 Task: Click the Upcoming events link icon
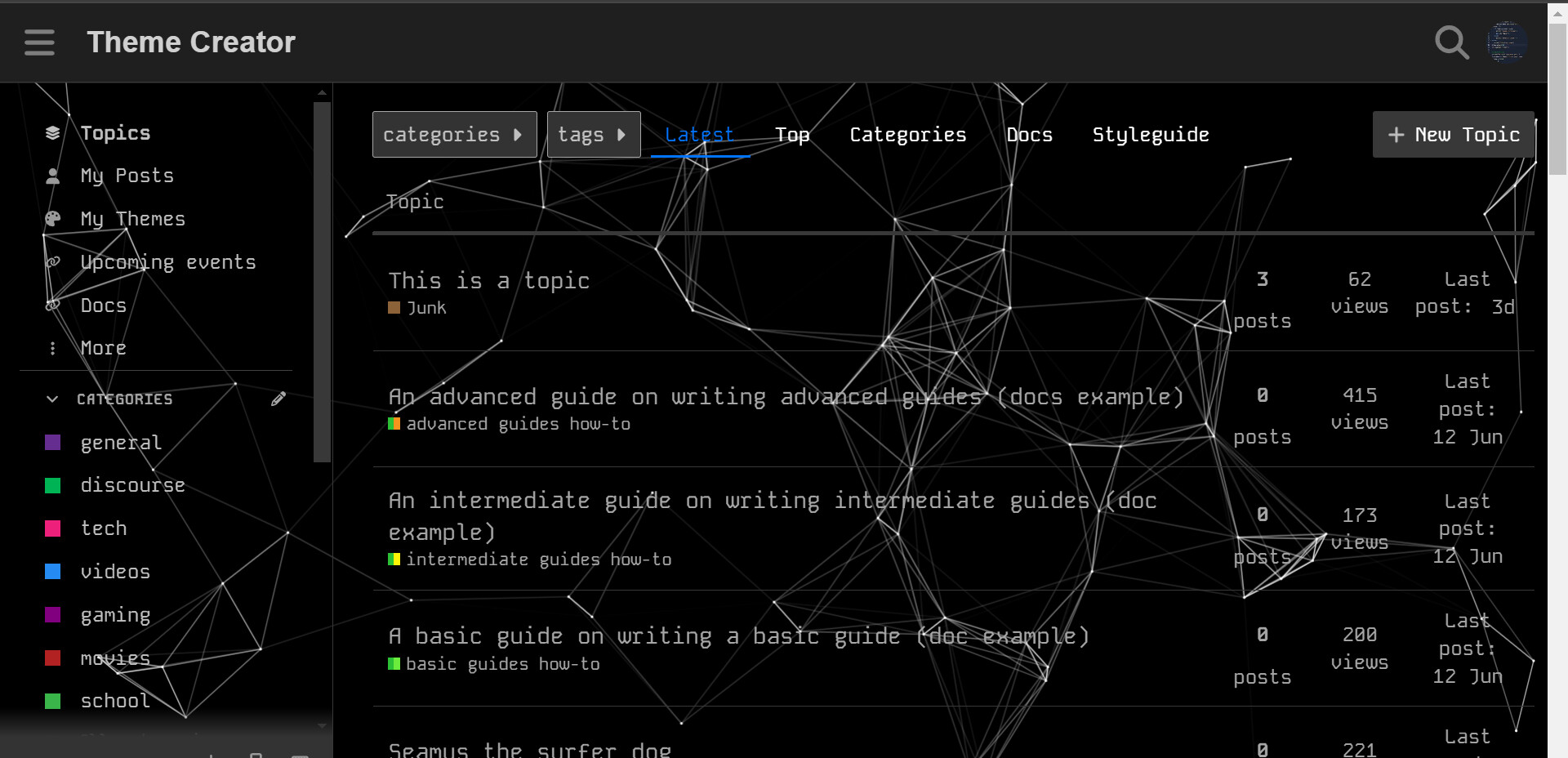pyautogui.click(x=53, y=262)
